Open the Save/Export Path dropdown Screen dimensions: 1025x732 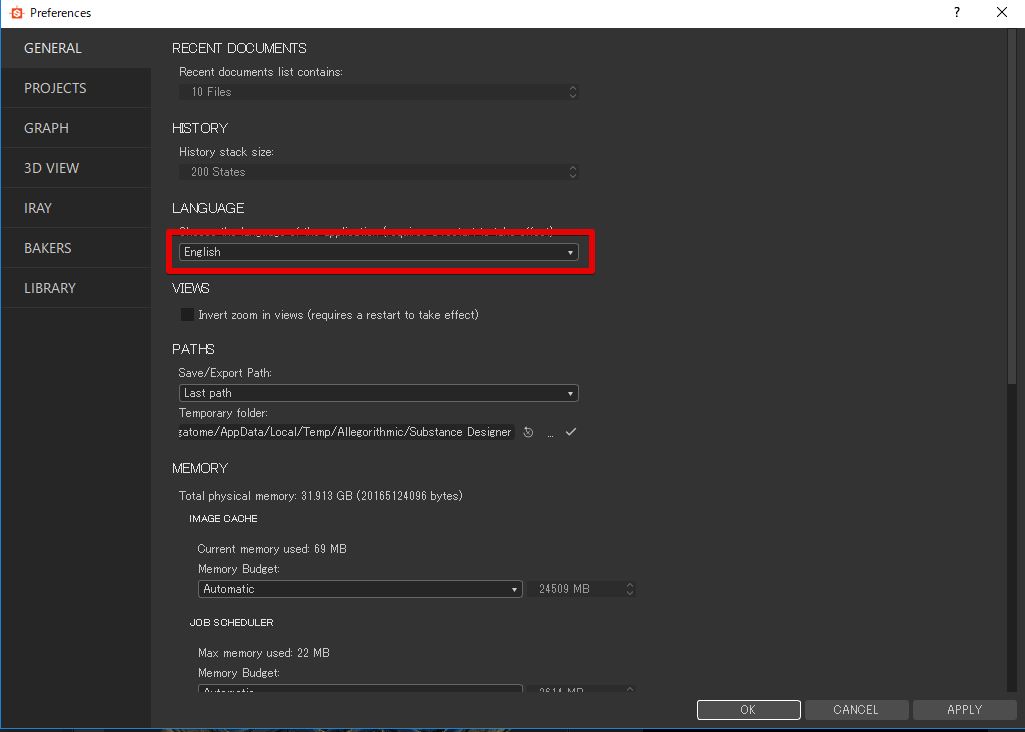coord(378,393)
